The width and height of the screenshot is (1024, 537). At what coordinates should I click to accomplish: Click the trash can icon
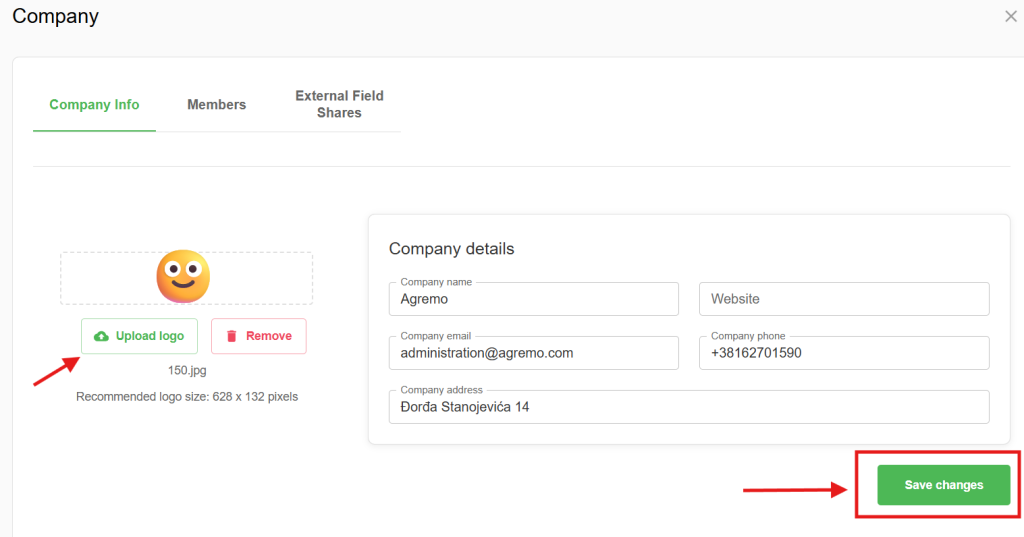(232, 336)
